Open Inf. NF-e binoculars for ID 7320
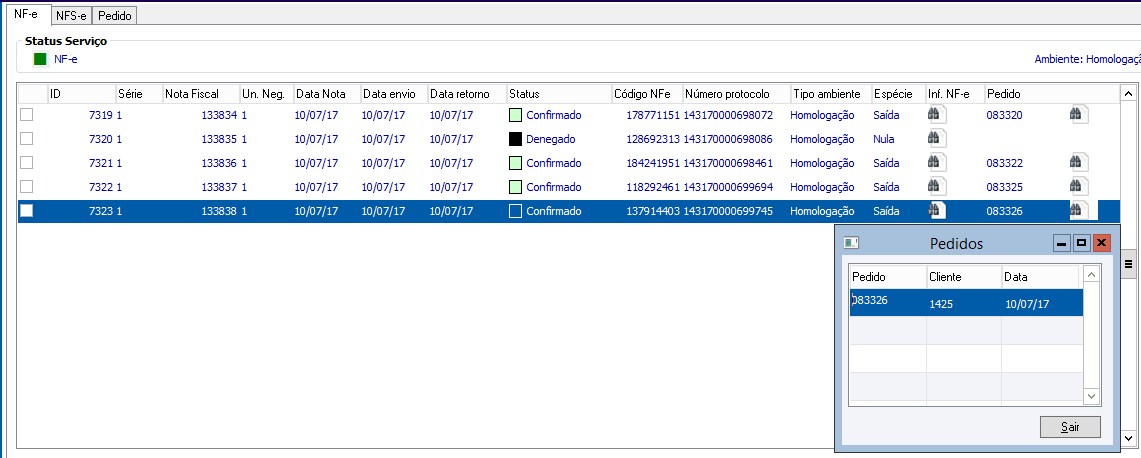Image resolution: width=1141 pixels, height=458 pixels. point(935,138)
